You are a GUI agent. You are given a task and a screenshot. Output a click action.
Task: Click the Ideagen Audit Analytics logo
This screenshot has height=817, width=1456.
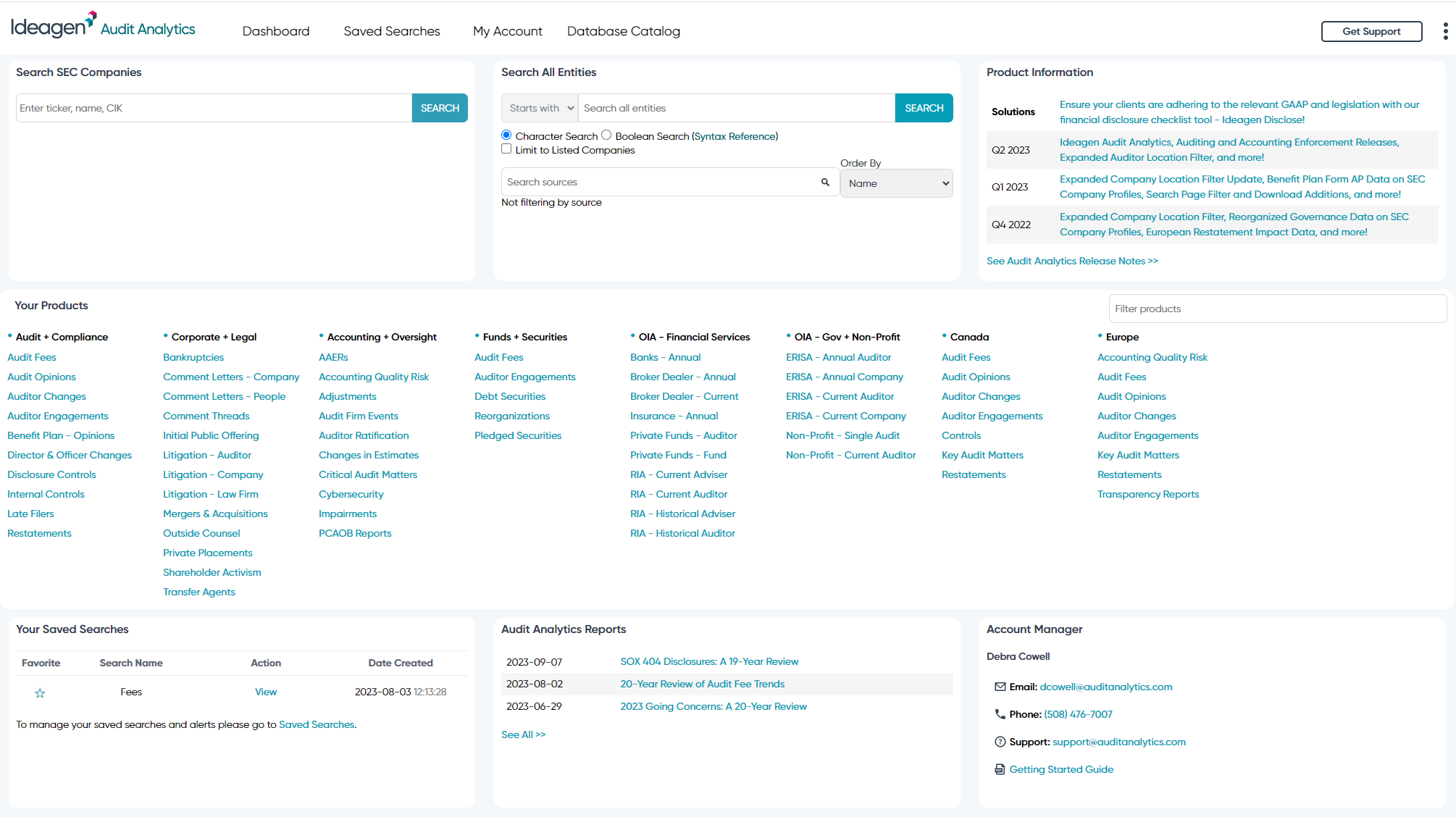(x=103, y=26)
